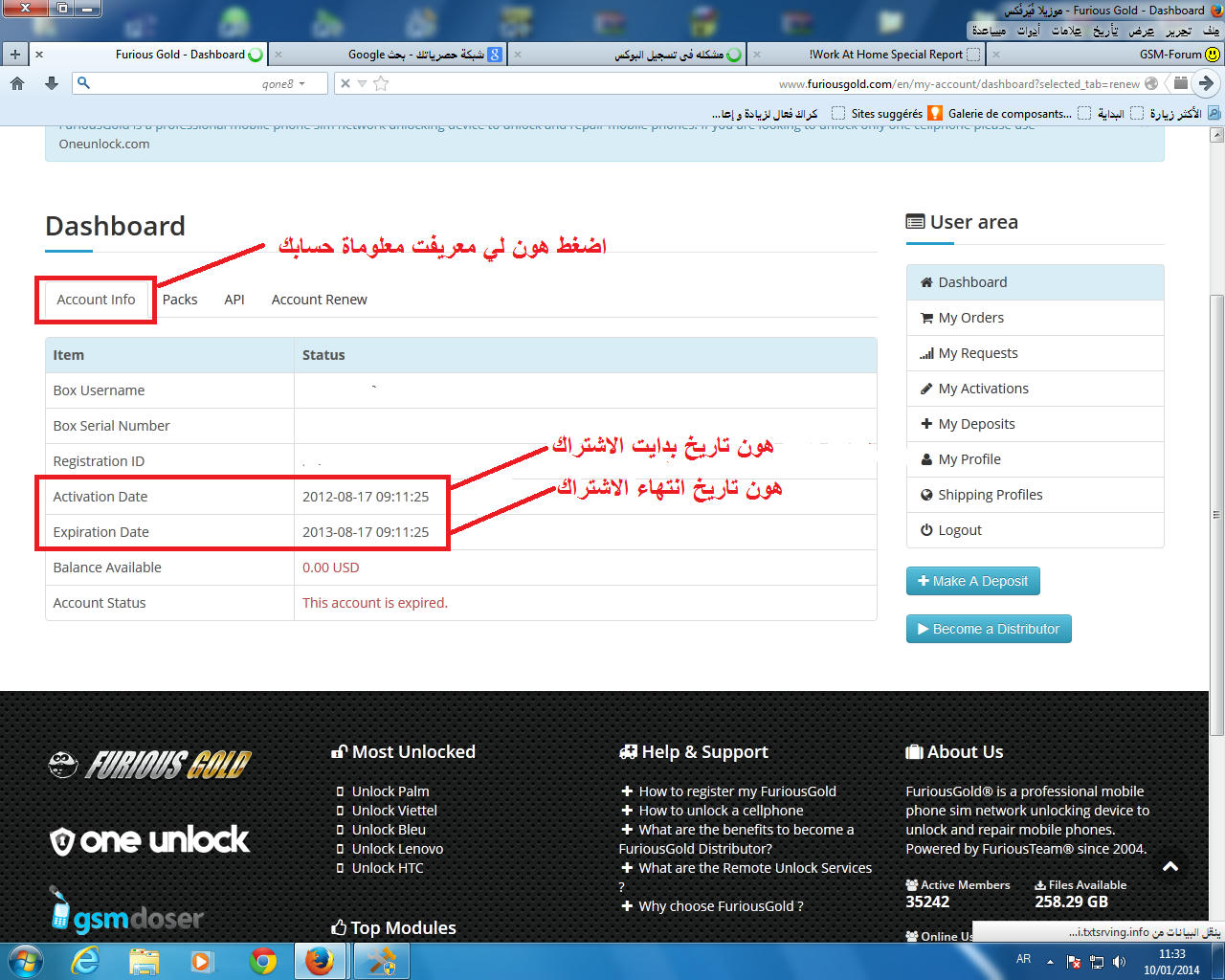This screenshot has width=1225, height=980.
Task: Click the scroll-to-top arrow in footer
Action: pyautogui.click(x=1170, y=867)
